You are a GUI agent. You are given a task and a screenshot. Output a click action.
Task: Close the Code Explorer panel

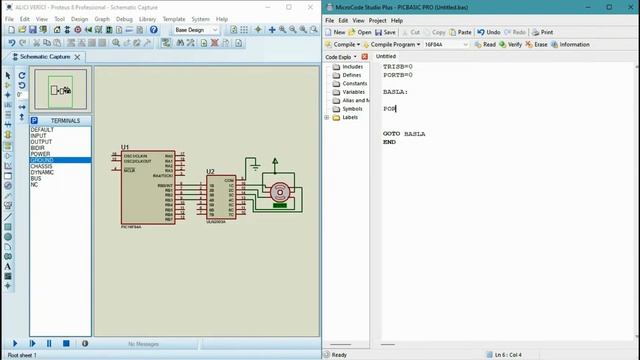(x=364, y=57)
